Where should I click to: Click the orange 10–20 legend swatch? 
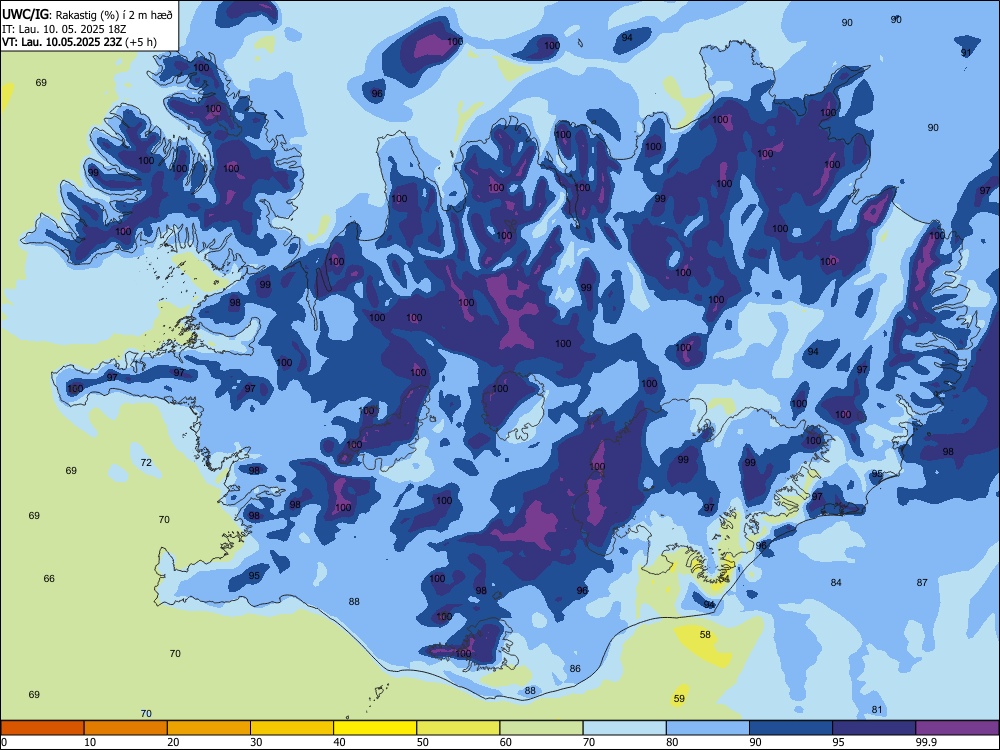(x=126, y=728)
